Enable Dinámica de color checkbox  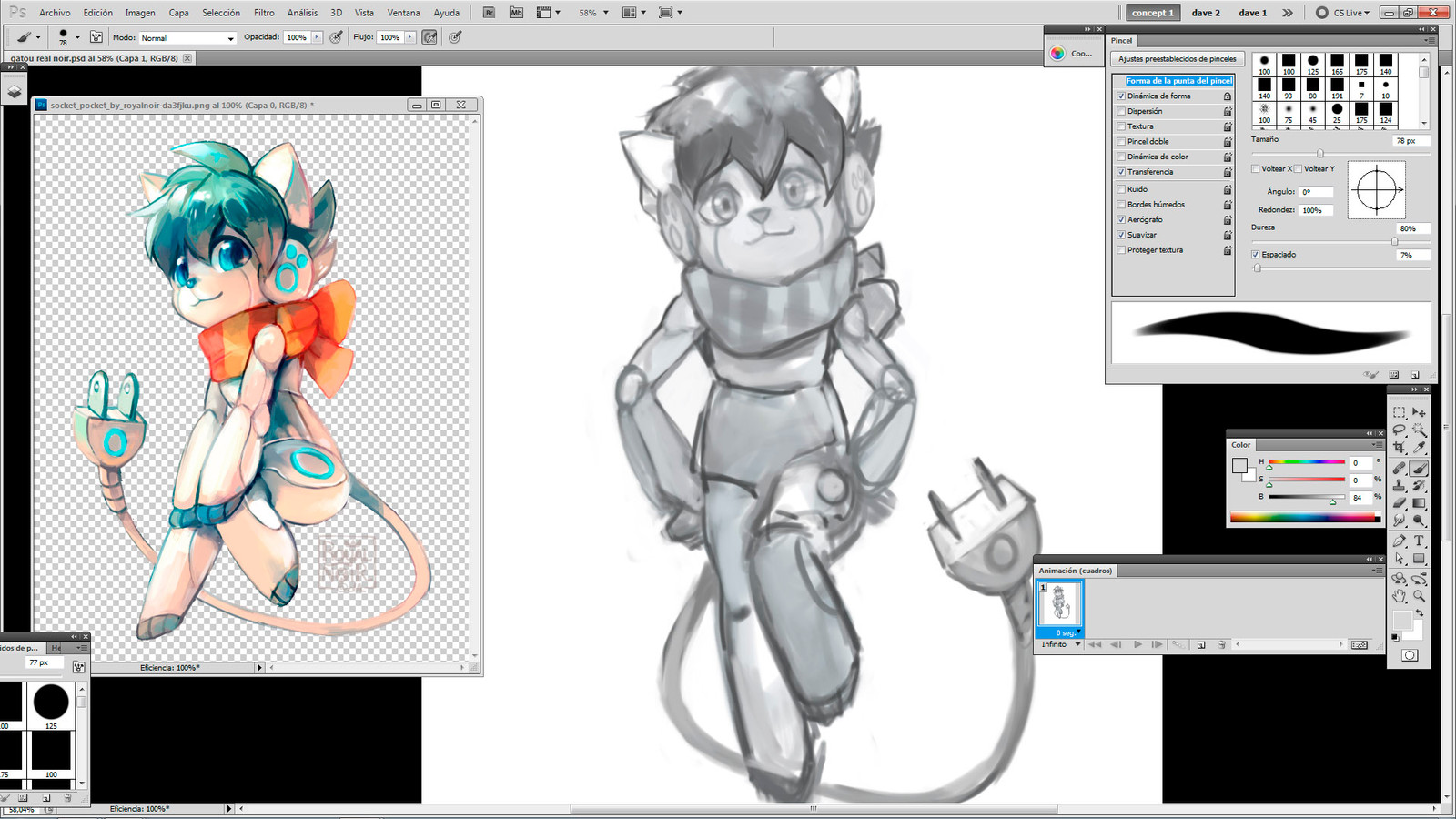(x=1121, y=157)
